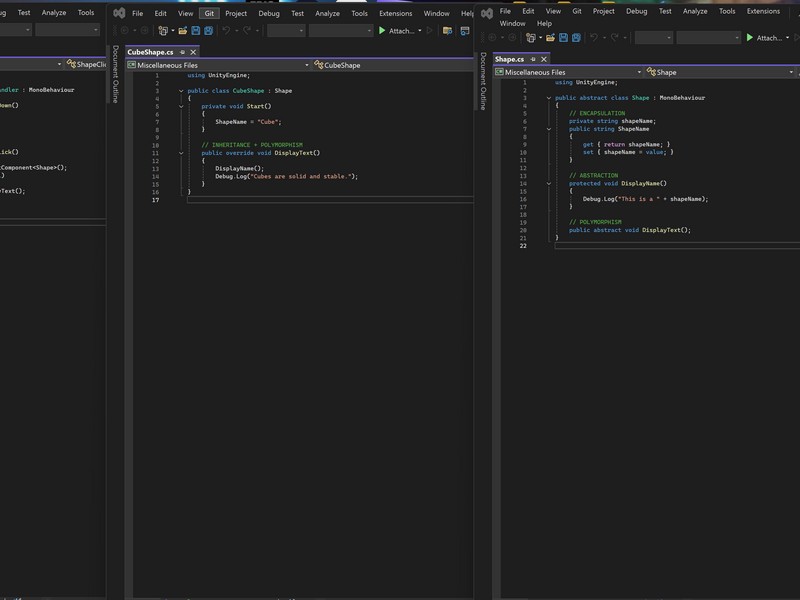Viewport: 800px width, 600px height.
Task: Open Document Outline side tab beside CubeShape.cs
Action: pos(115,74)
